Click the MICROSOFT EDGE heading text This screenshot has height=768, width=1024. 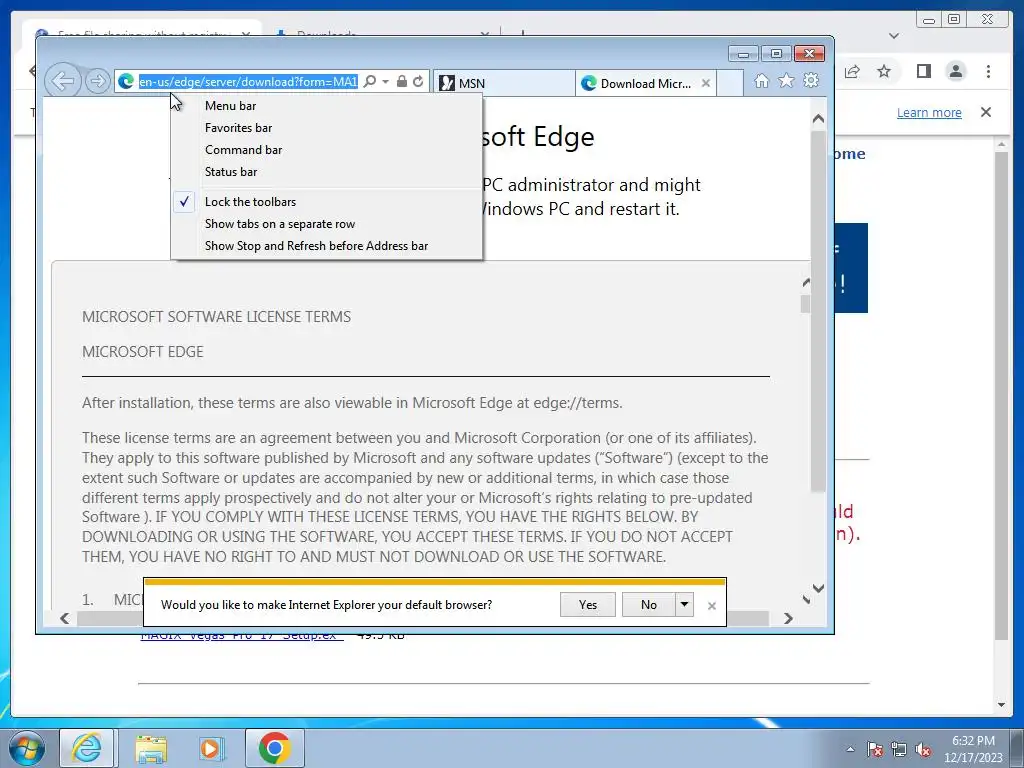(x=142, y=352)
